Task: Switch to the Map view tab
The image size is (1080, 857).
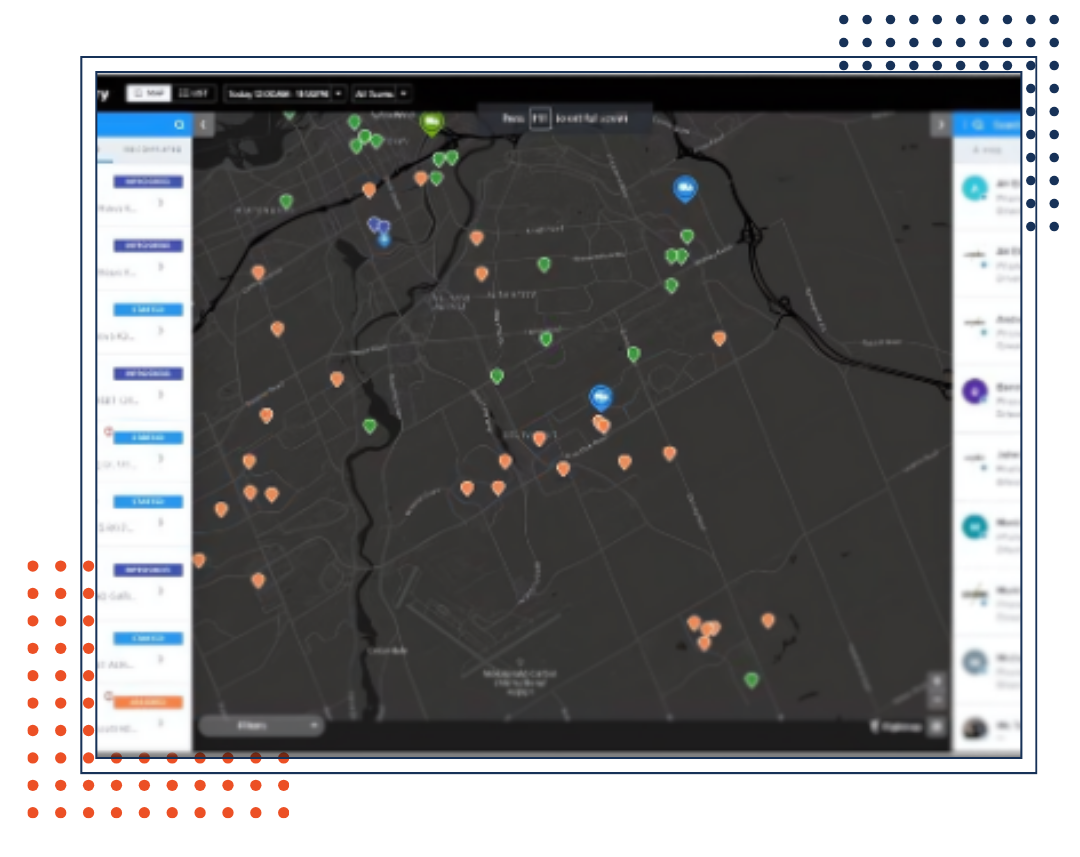Action: point(148,93)
